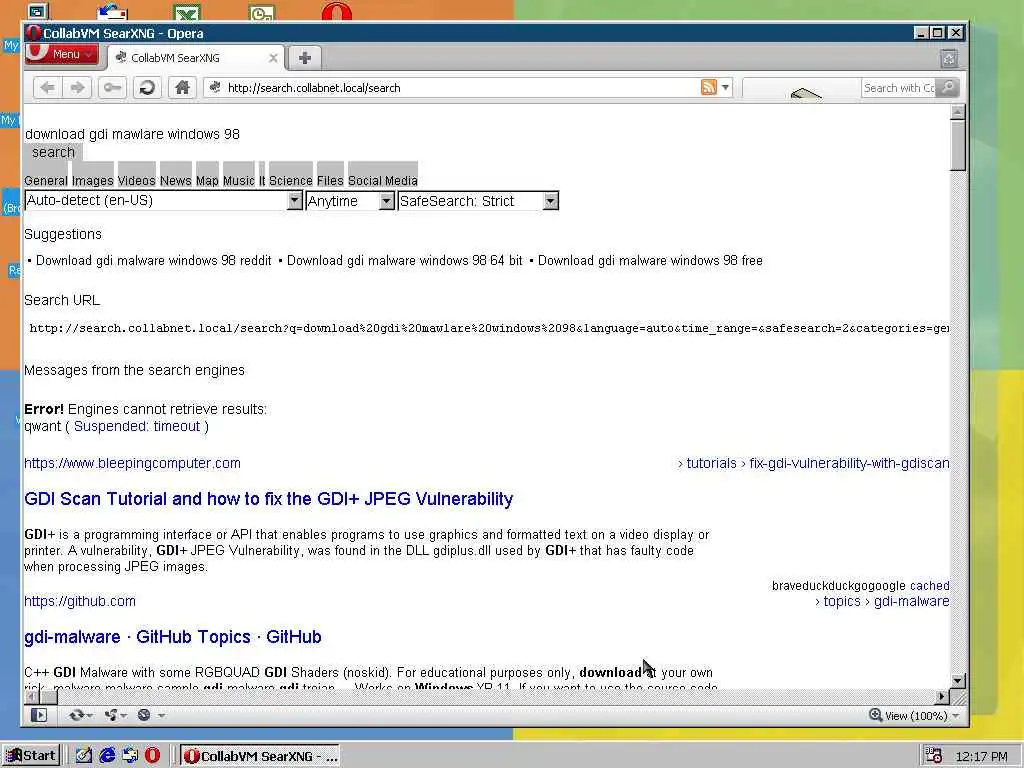Launch Outlook Express from quick launch
The height and width of the screenshot is (768, 1024).
pos(130,756)
